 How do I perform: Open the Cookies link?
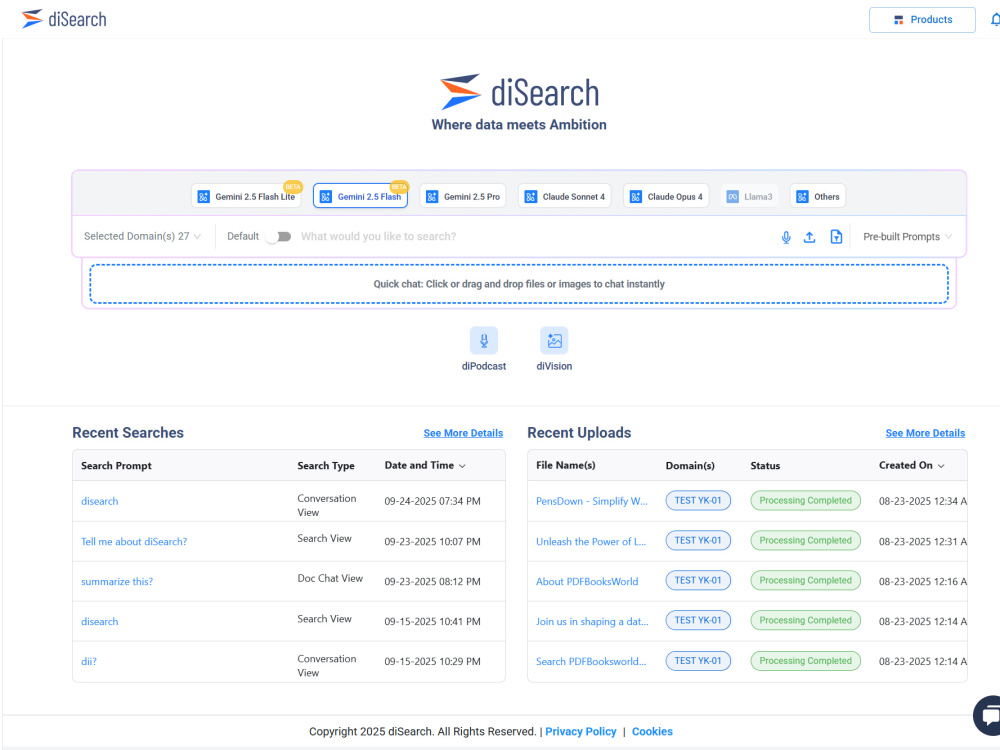pyautogui.click(x=652, y=732)
